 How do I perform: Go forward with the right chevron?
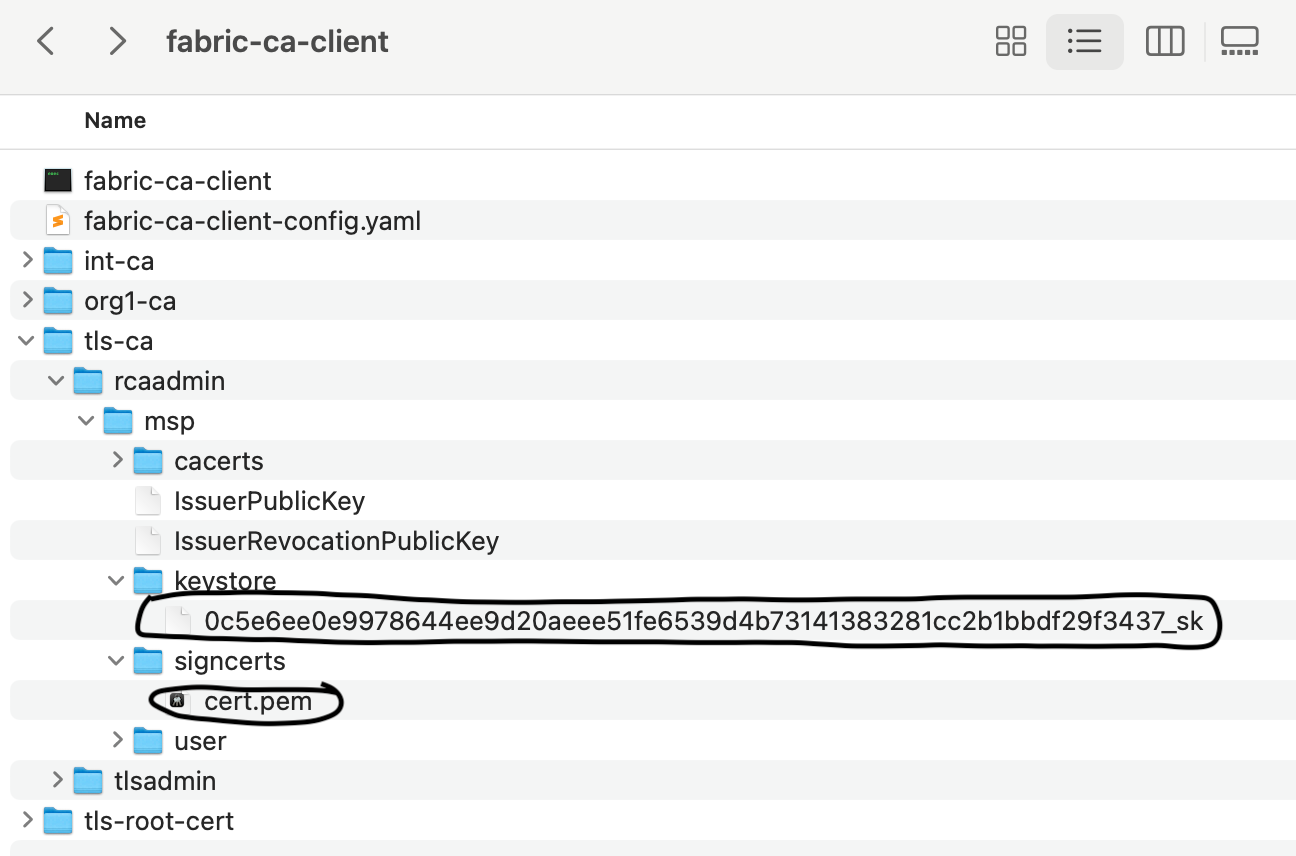coord(117,41)
